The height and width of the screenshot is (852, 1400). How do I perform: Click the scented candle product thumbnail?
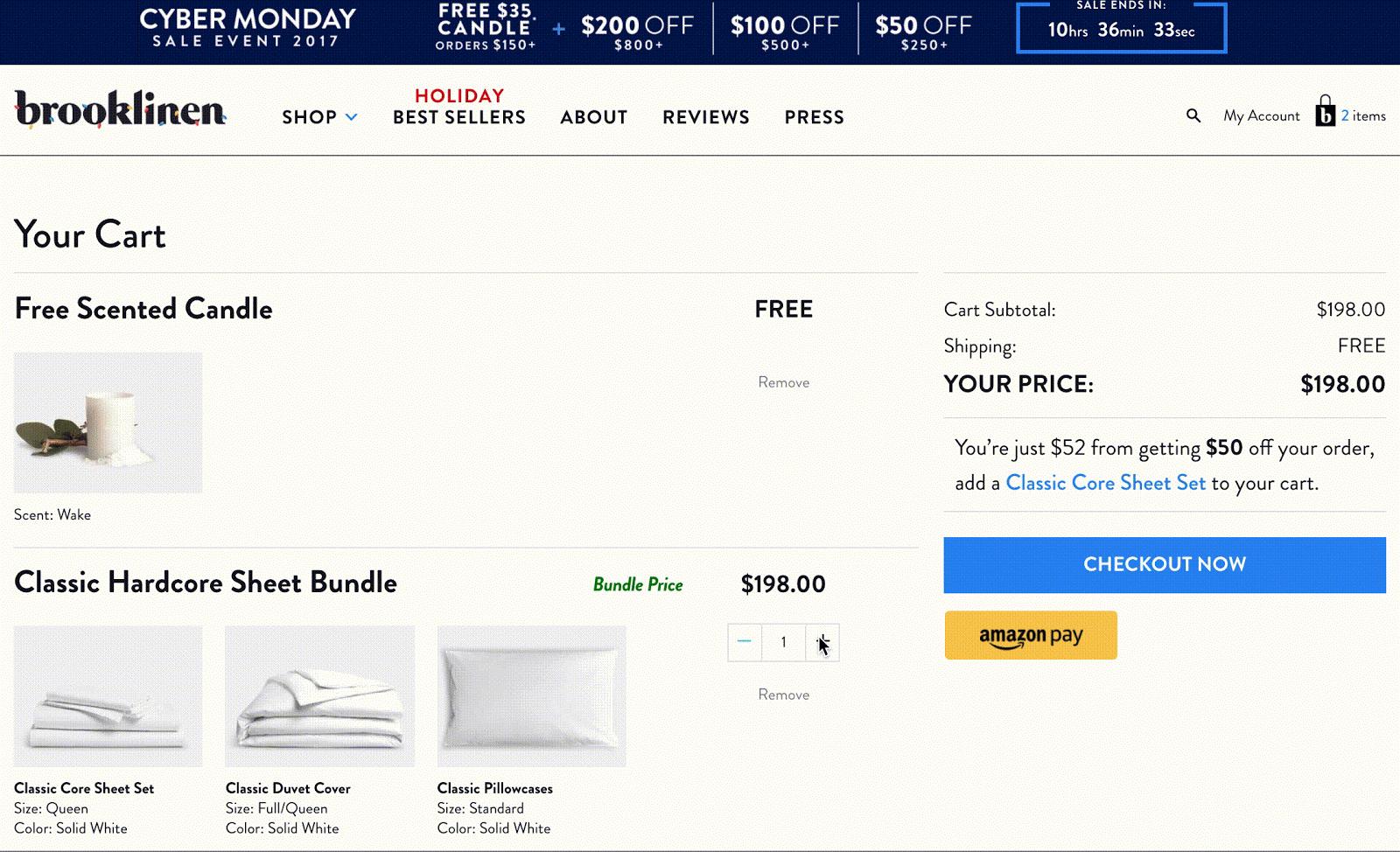tap(107, 423)
